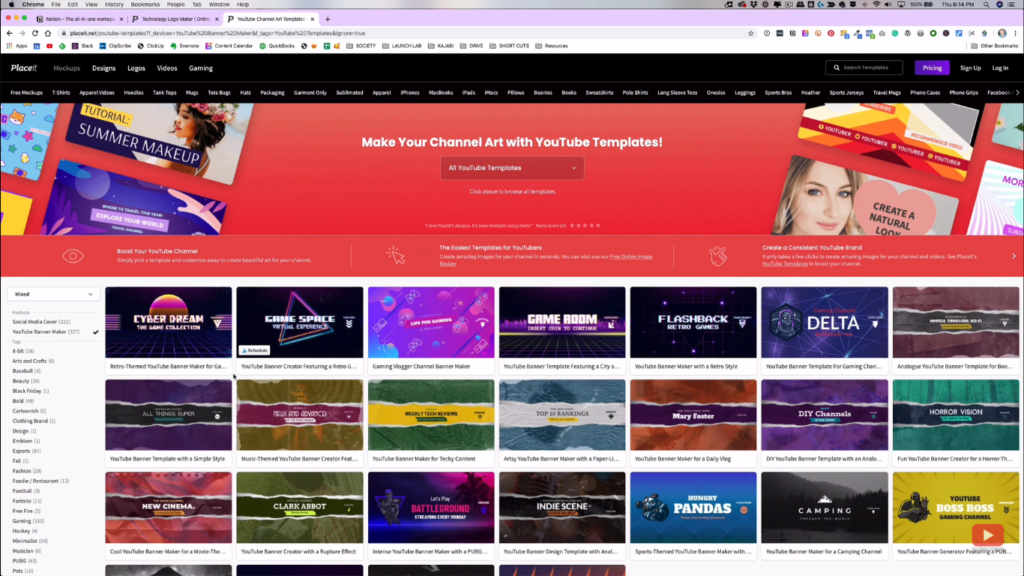Image resolution: width=1024 pixels, height=576 pixels.
Task: Click the Log In link
Action: [1000, 68]
